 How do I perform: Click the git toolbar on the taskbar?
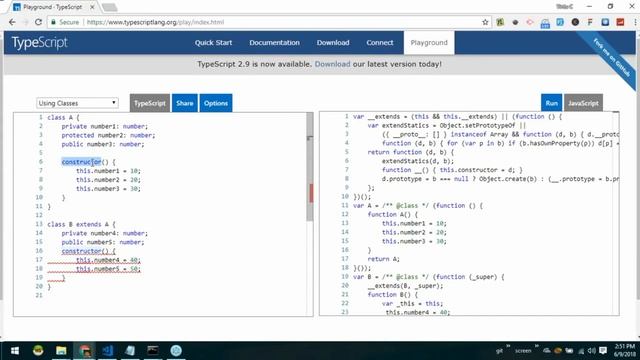click(x=500, y=351)
